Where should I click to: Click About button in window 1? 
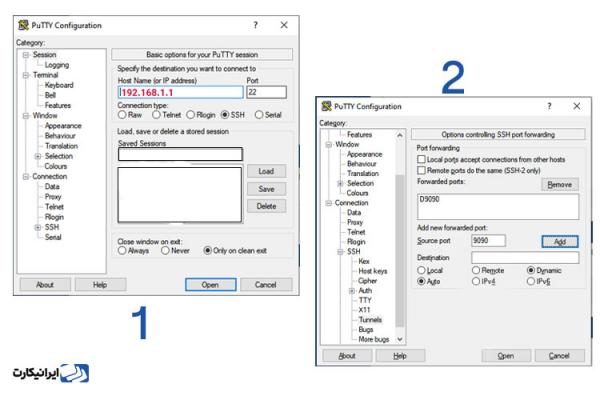tap(45, 285)
